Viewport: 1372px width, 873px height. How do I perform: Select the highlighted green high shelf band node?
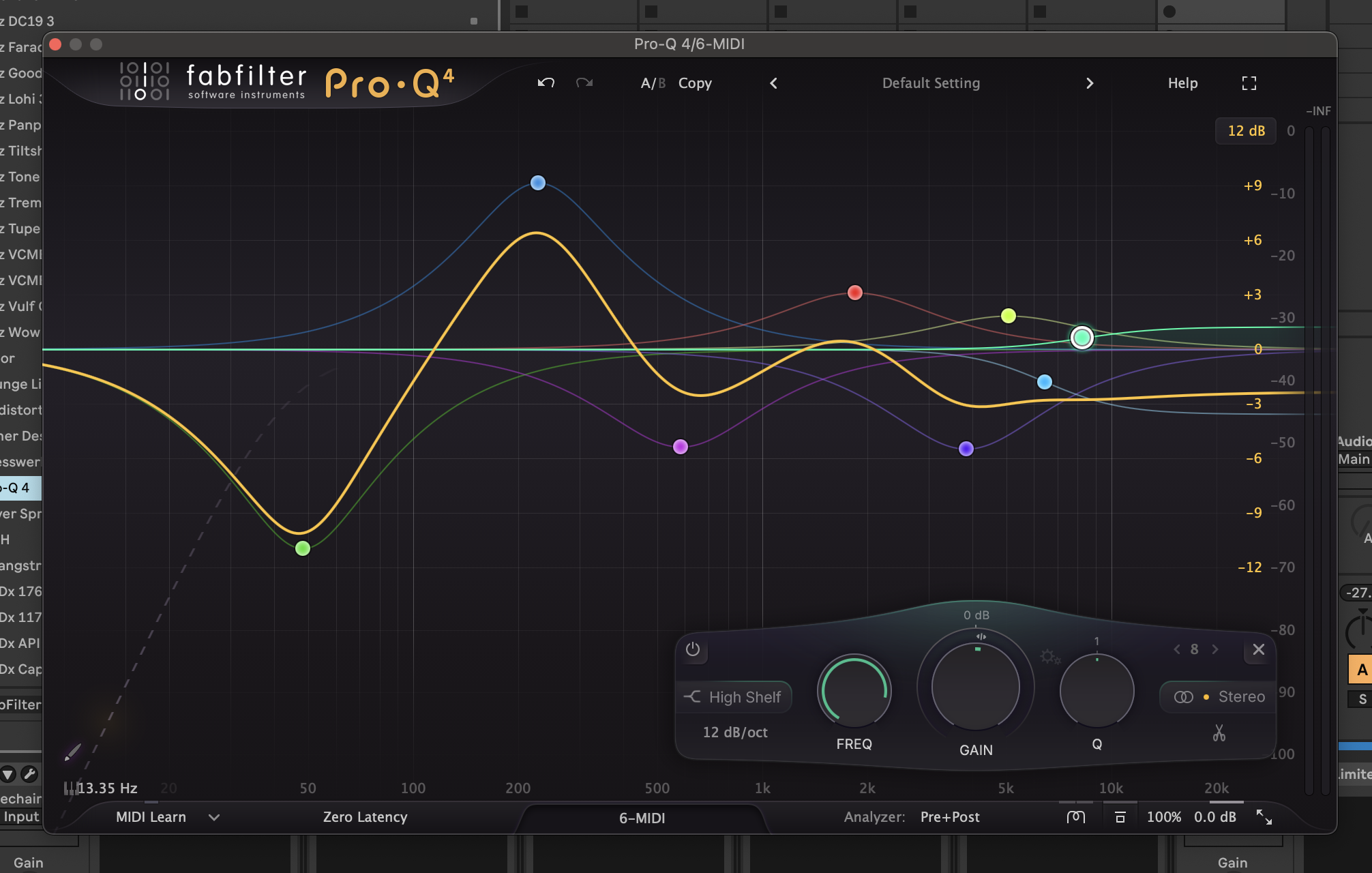click(x=1082, y=338)
